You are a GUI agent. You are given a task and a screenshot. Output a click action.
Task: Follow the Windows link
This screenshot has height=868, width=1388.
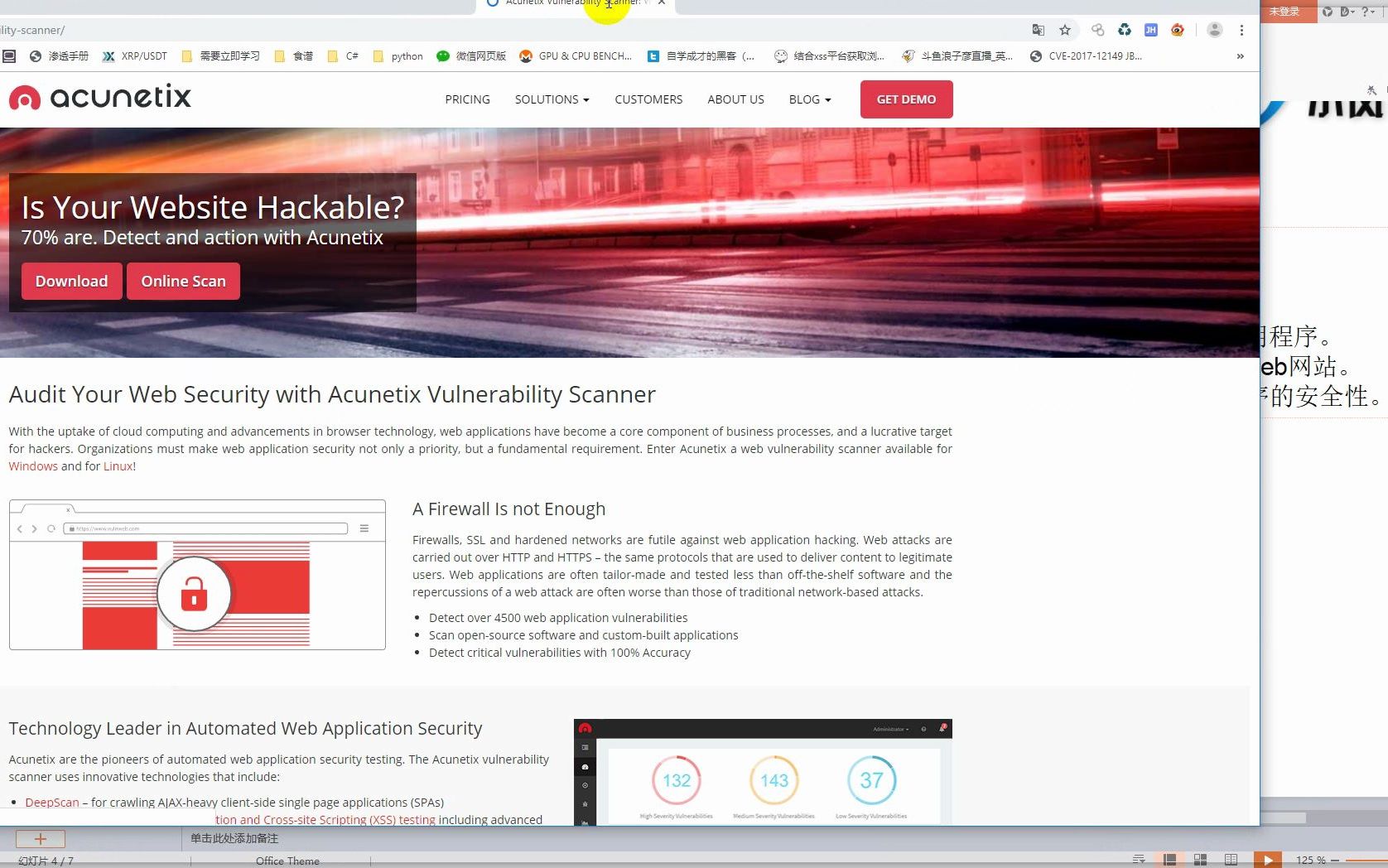tap(33, 466)
